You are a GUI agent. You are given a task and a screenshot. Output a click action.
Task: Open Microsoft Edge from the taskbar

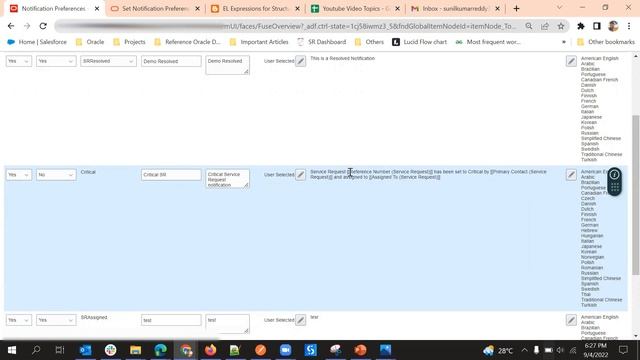point(160,350)
